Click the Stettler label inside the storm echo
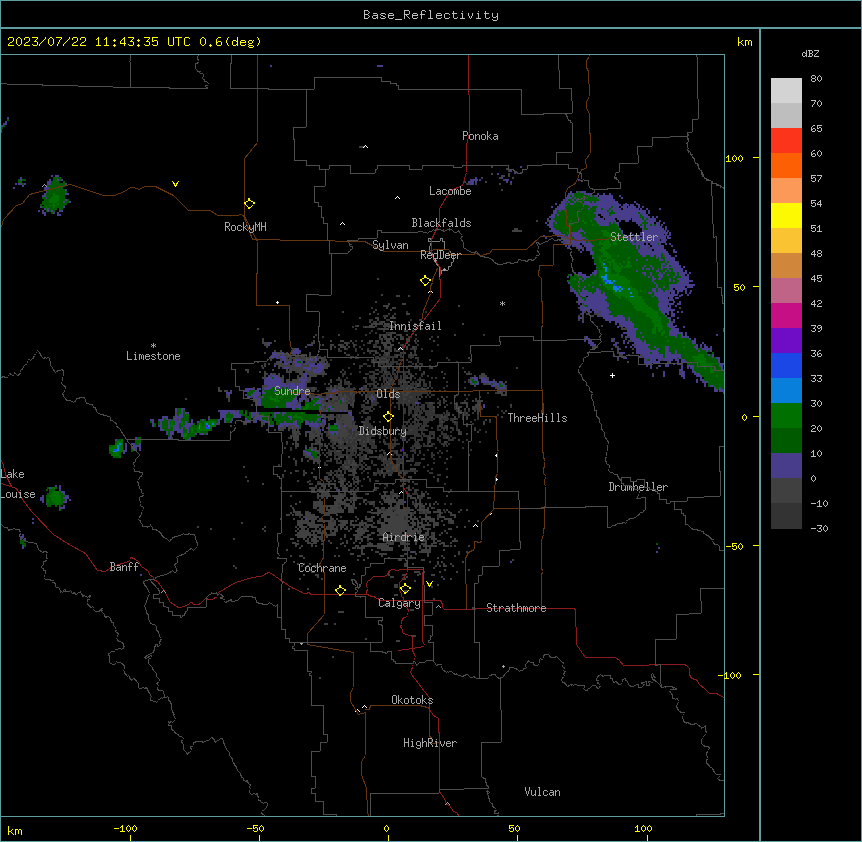Screen dimensions: 862x842 click(634, 237)
